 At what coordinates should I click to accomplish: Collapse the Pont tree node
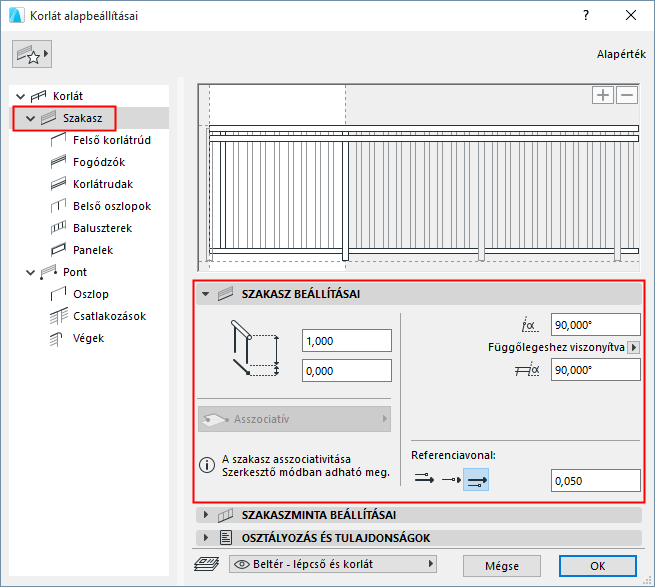[x=30, y=272]
